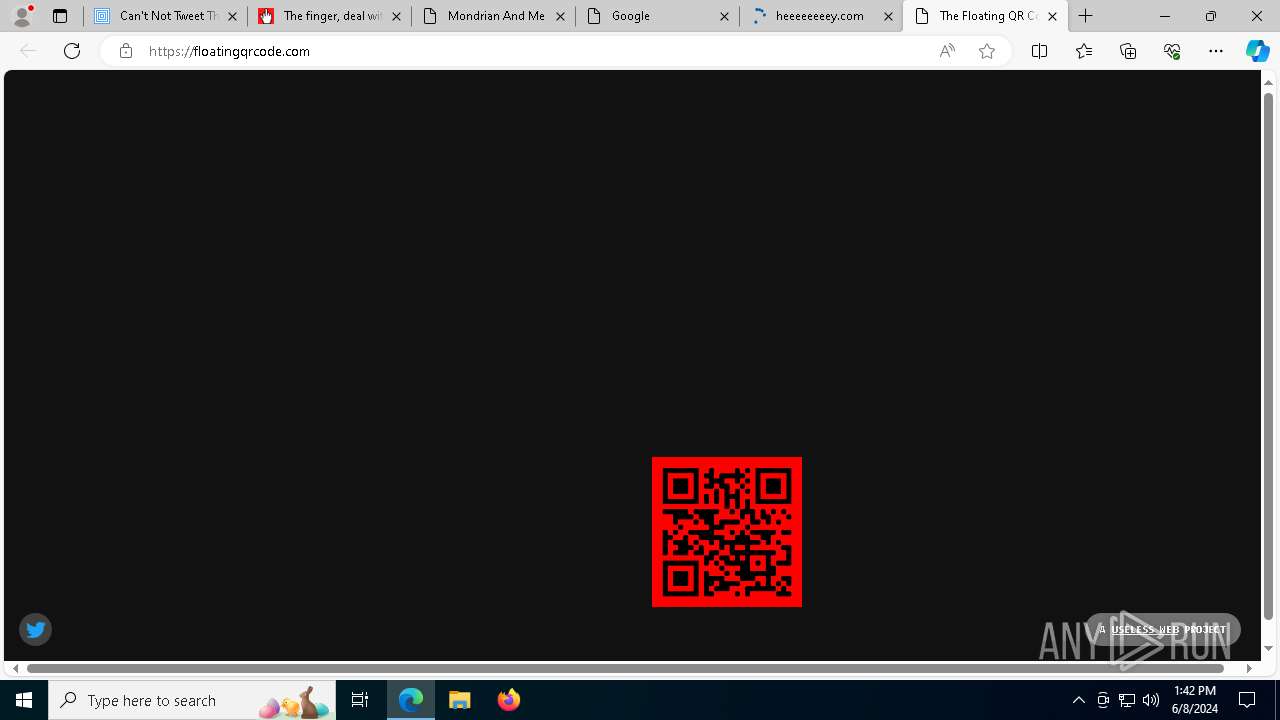Click the horizontal scrollbar right arrow
This screenshot has height=720, width=1280.
tap(1248, 668)
